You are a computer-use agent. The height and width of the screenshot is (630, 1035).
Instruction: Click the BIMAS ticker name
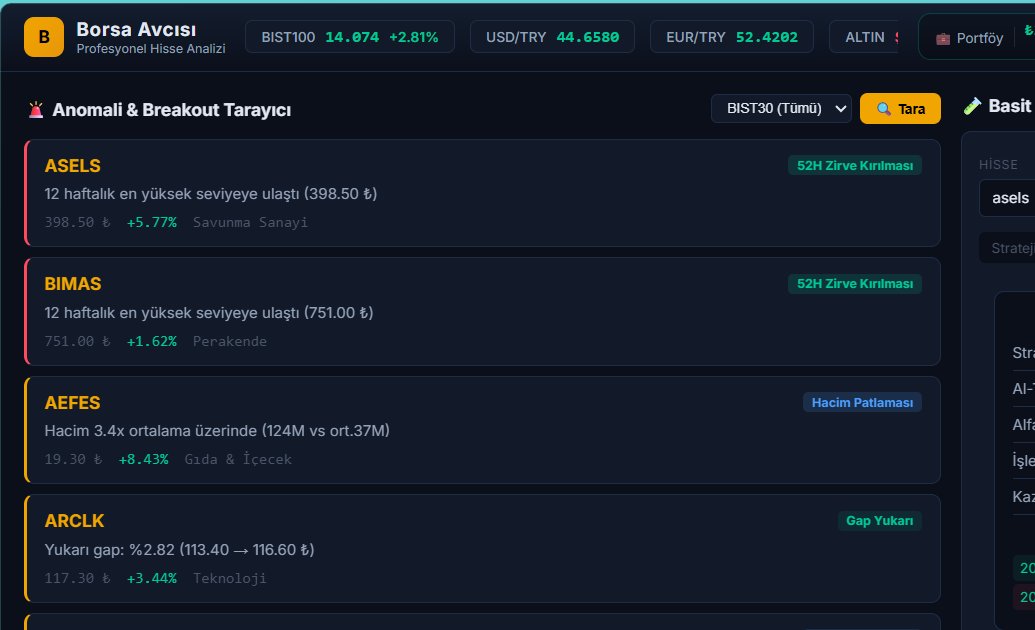click(x=73, y=284)
